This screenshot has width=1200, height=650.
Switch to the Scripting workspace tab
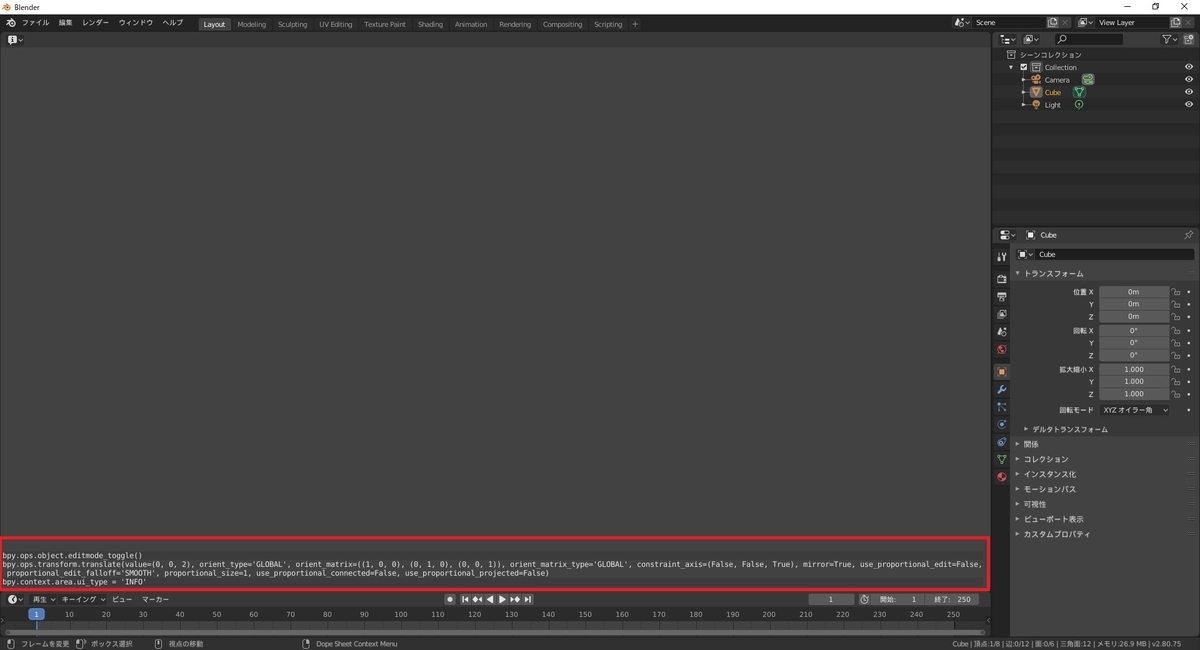tap(608, 24)
